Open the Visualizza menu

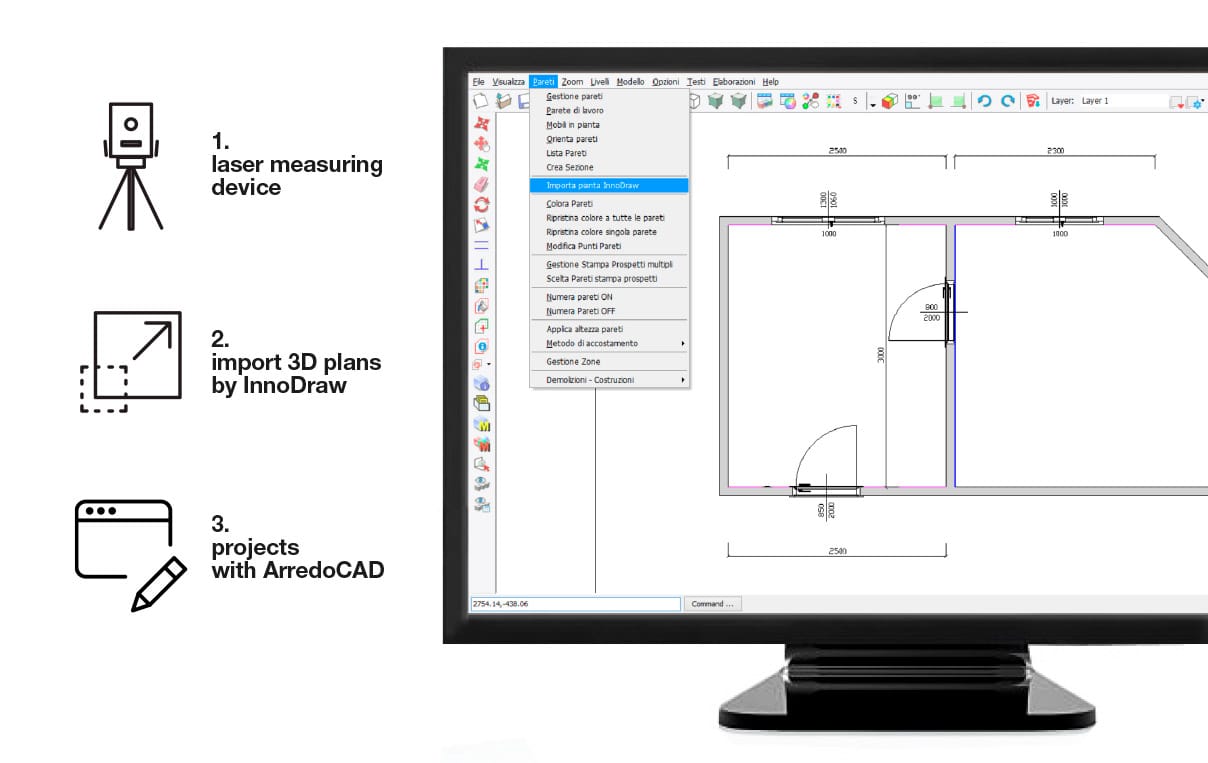(508, 81)
